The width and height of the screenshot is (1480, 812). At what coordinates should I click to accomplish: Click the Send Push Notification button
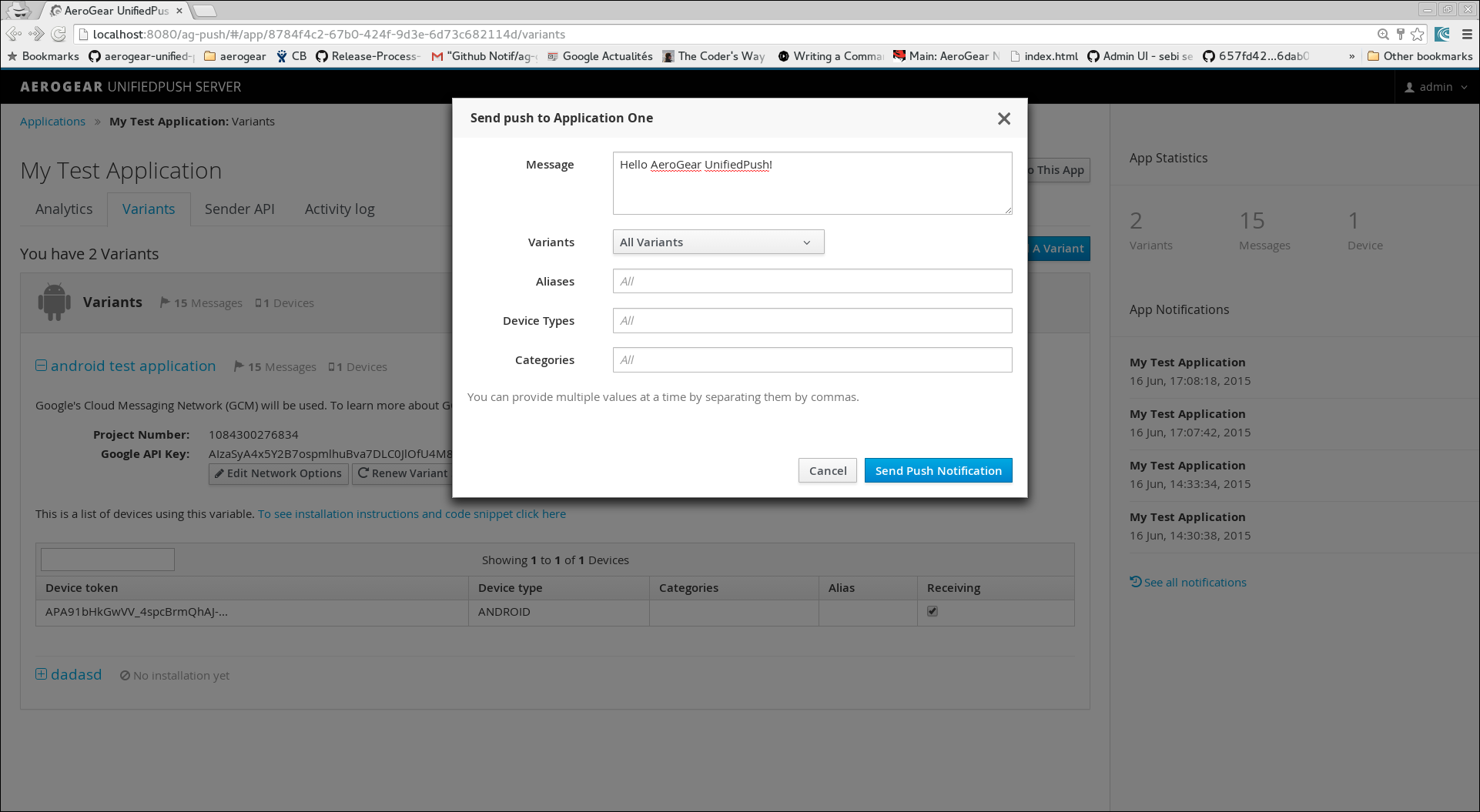click(x=938, y=471)
